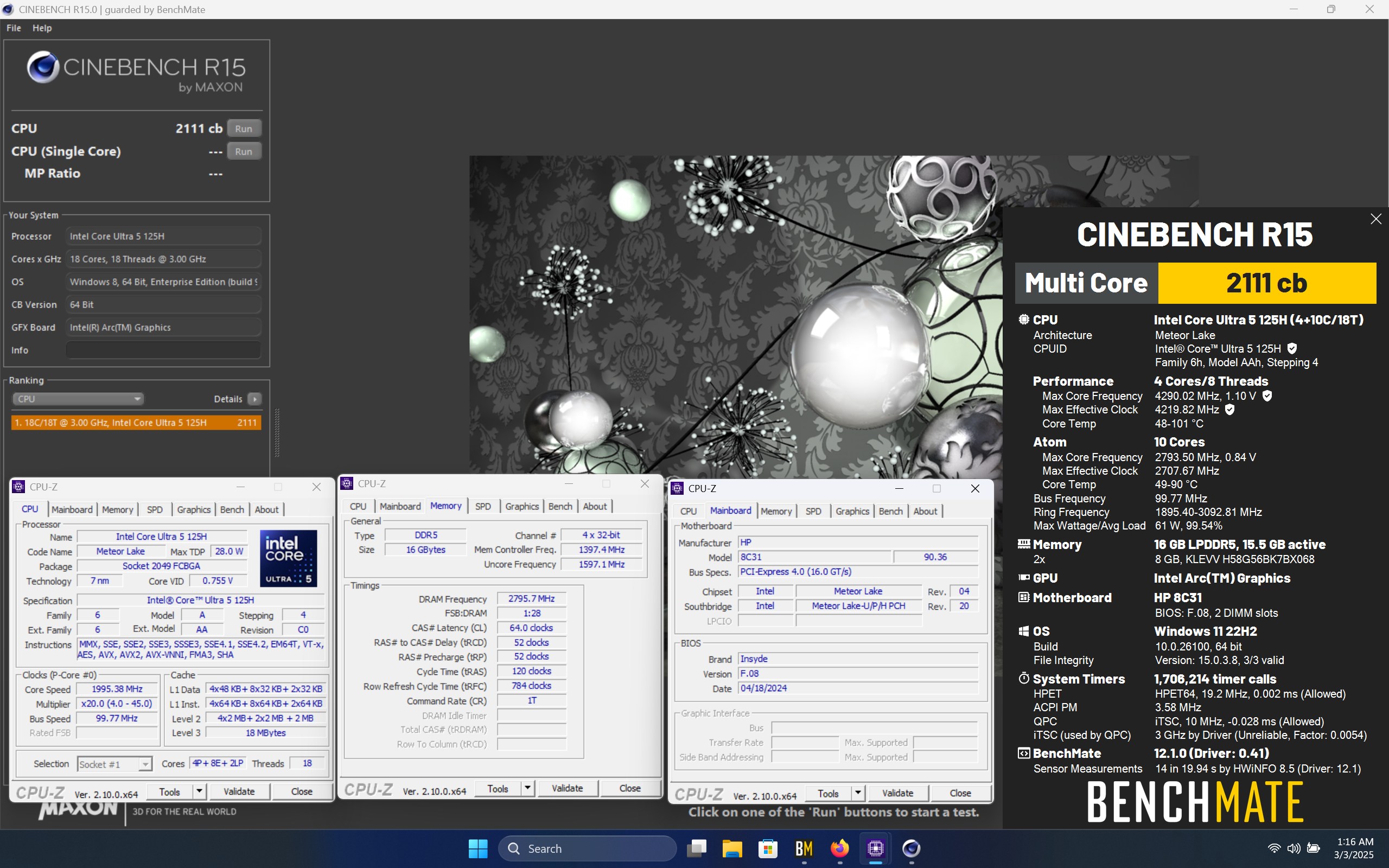Click shield icon beside Max Effective Clock

coord(1229,409)
